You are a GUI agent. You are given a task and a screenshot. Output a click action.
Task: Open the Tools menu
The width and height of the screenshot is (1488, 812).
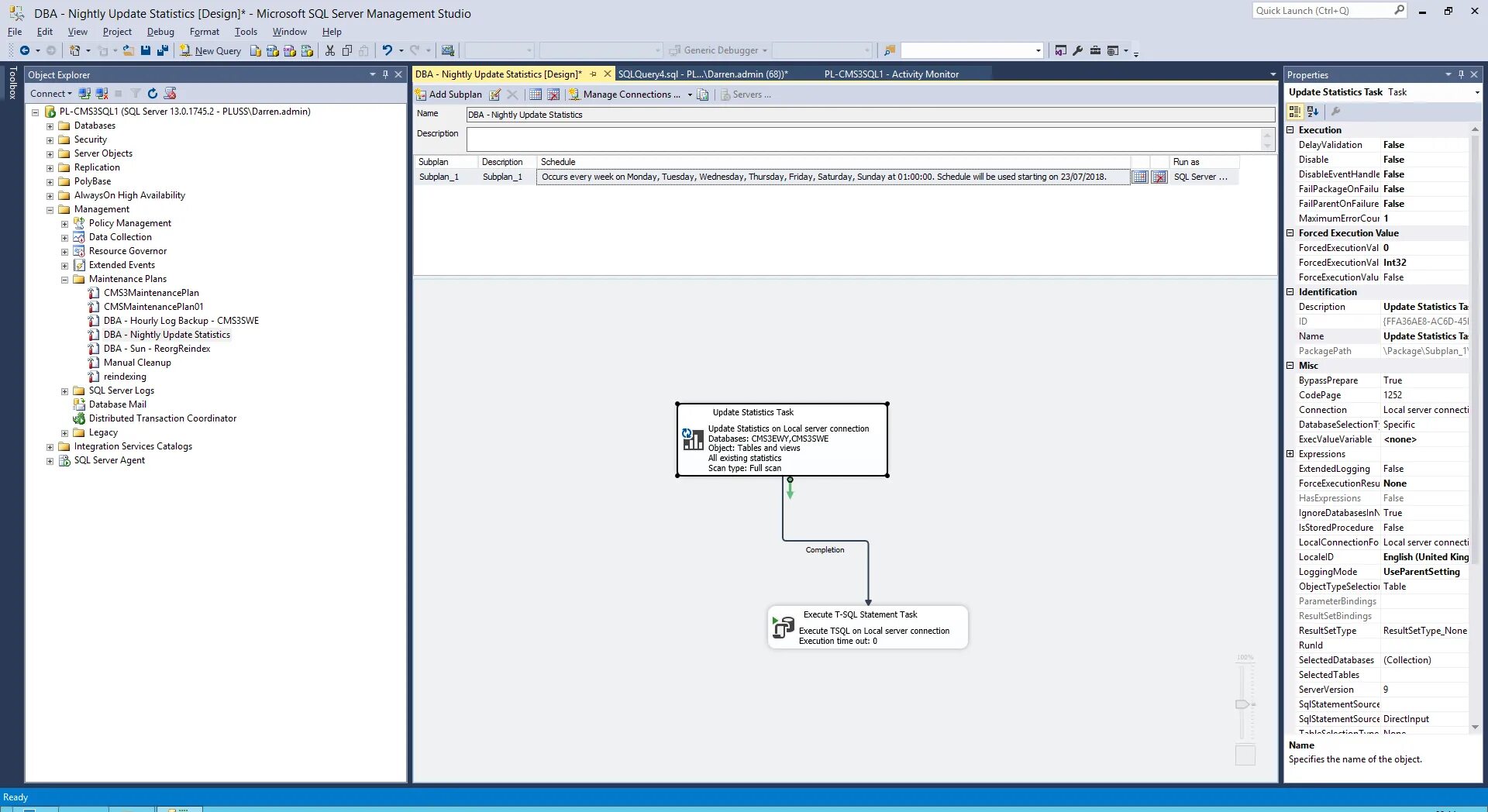tap(246, 32)
